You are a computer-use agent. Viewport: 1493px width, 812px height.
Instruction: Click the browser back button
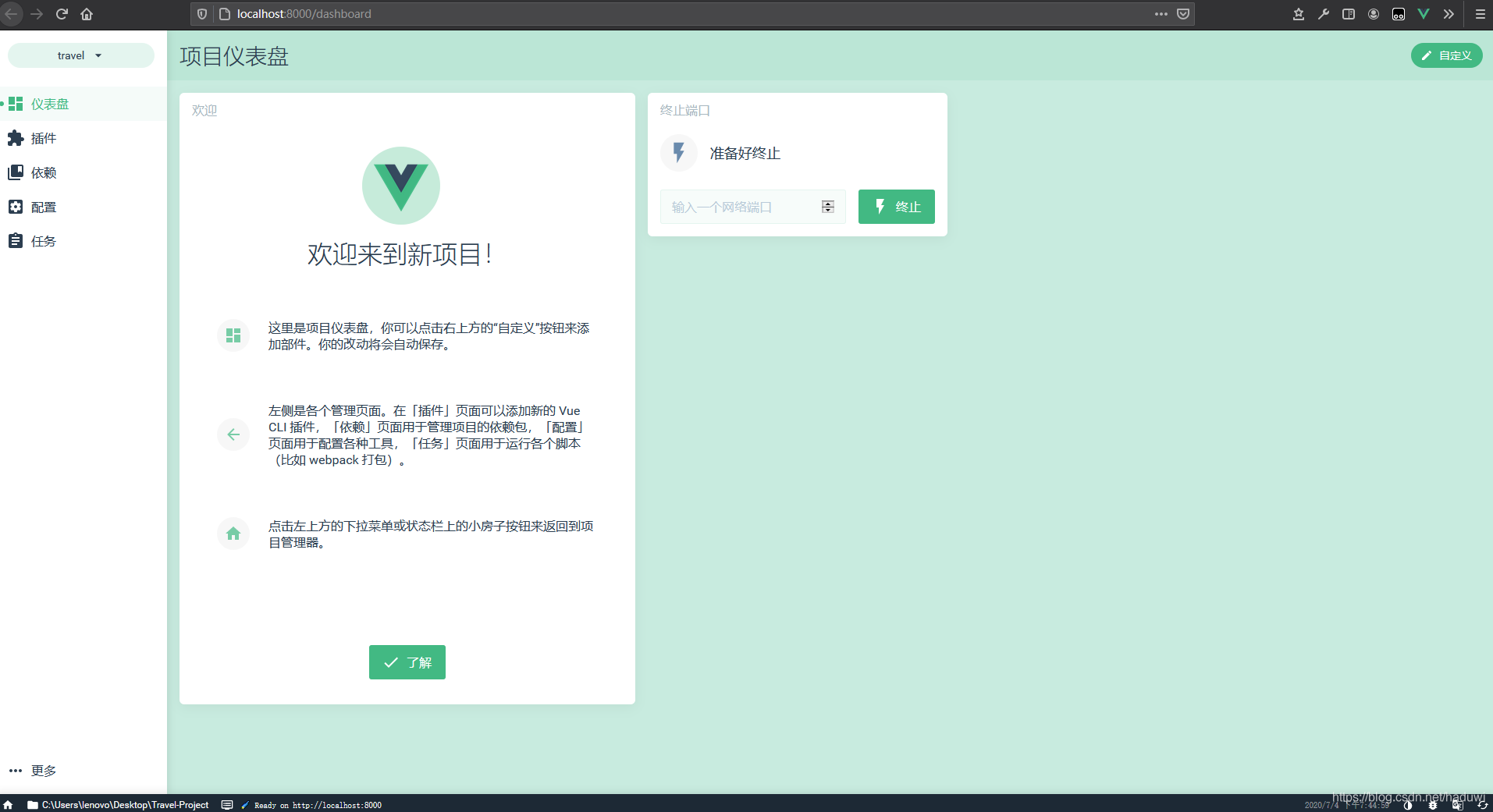pos(12,14)
